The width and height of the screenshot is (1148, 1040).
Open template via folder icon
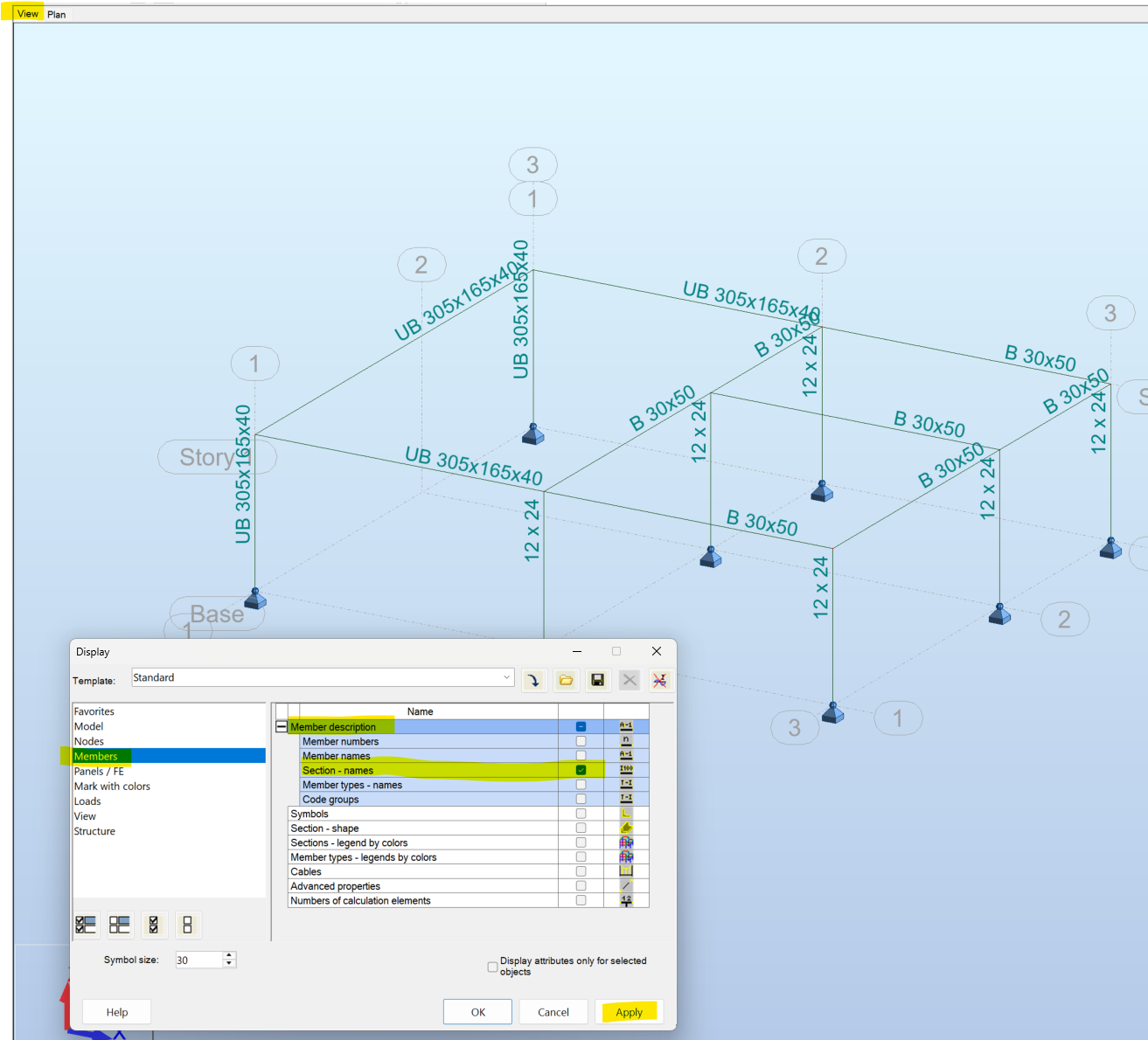[566, 680]
